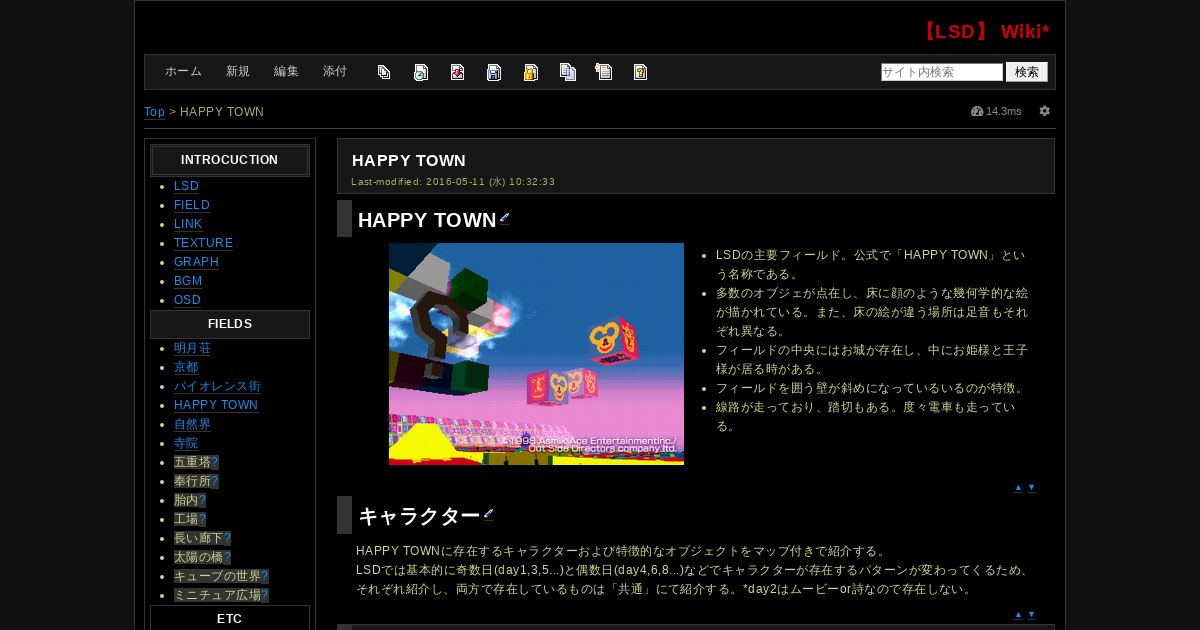Open the FIELD sidebar link
The height and width of the screenshot is (630, 1200).
192,205
